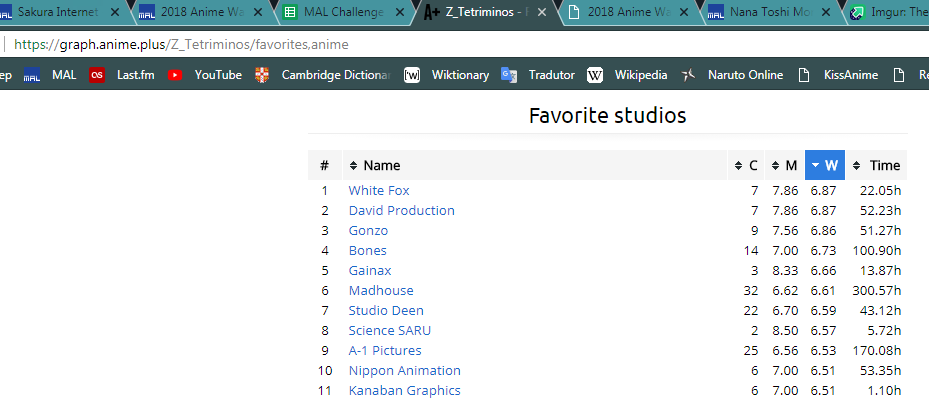This screenshot has height=405, width=929.
Task: Open the Last.fm bookmark icon
Action: click(97, 75)
